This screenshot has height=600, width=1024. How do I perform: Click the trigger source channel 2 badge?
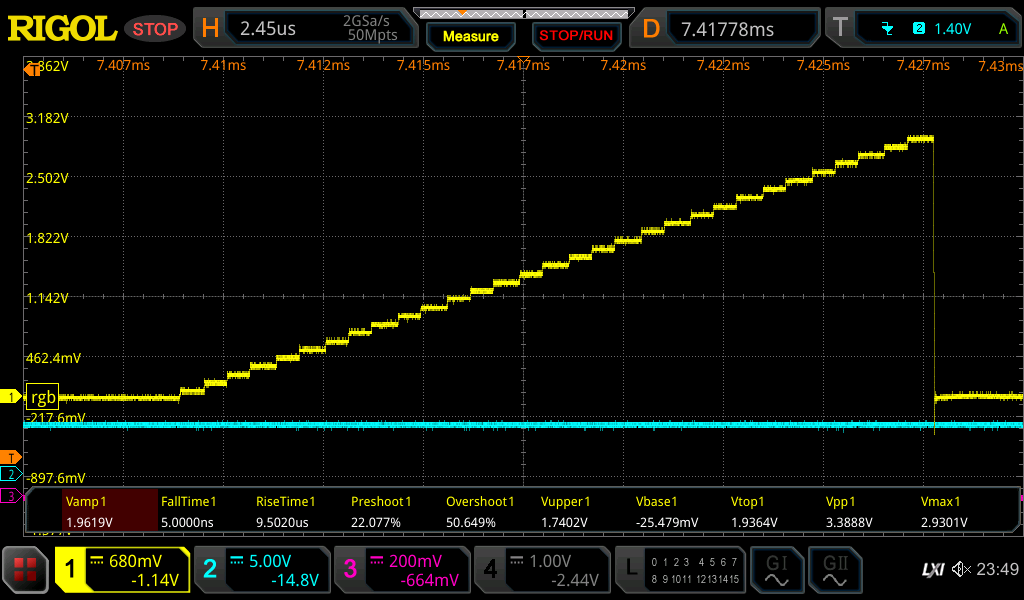(x=918, y=28)
